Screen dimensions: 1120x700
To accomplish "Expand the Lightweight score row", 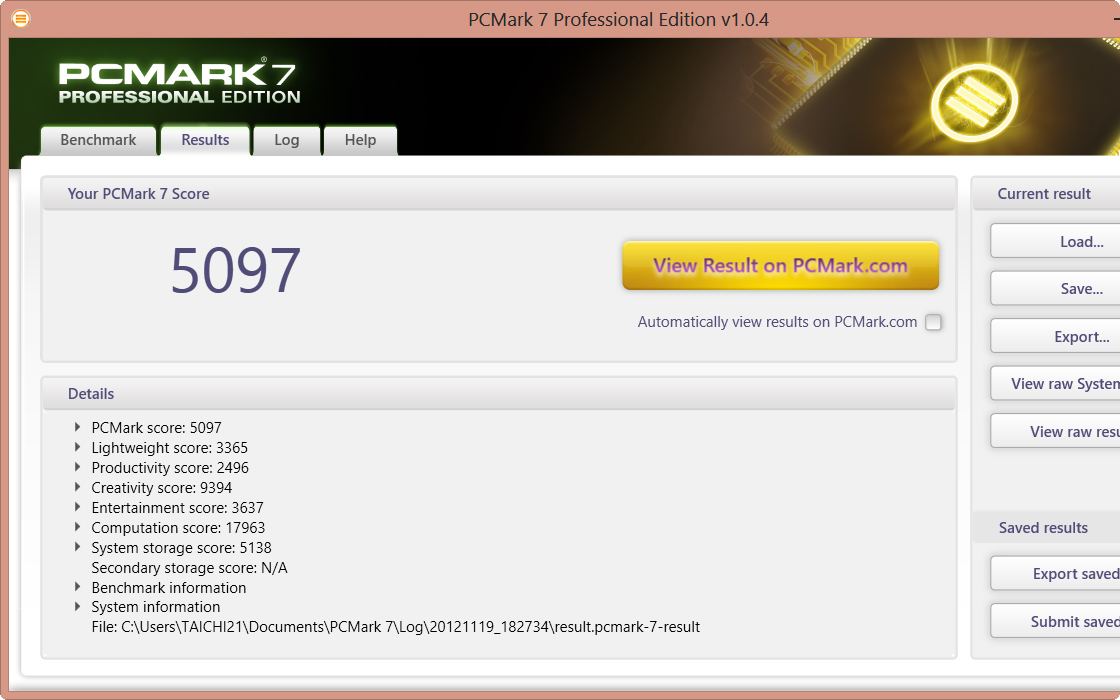I will pyautogui.click(x=77, y=447).
